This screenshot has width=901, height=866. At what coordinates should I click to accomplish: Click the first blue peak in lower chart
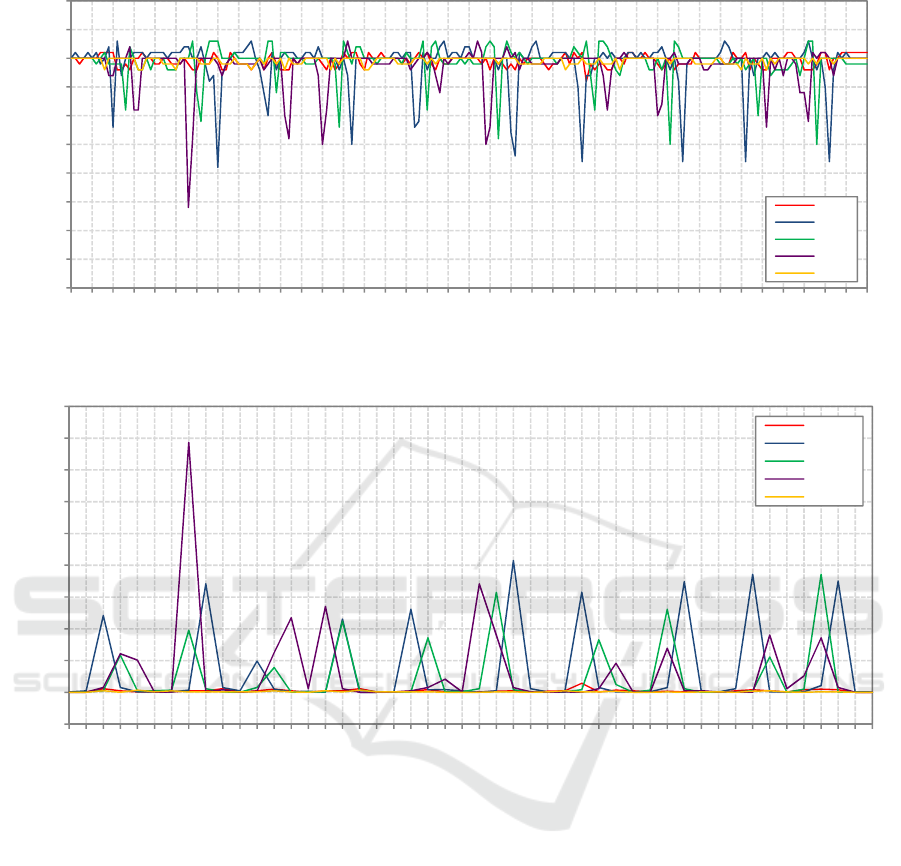pos(103,615)
